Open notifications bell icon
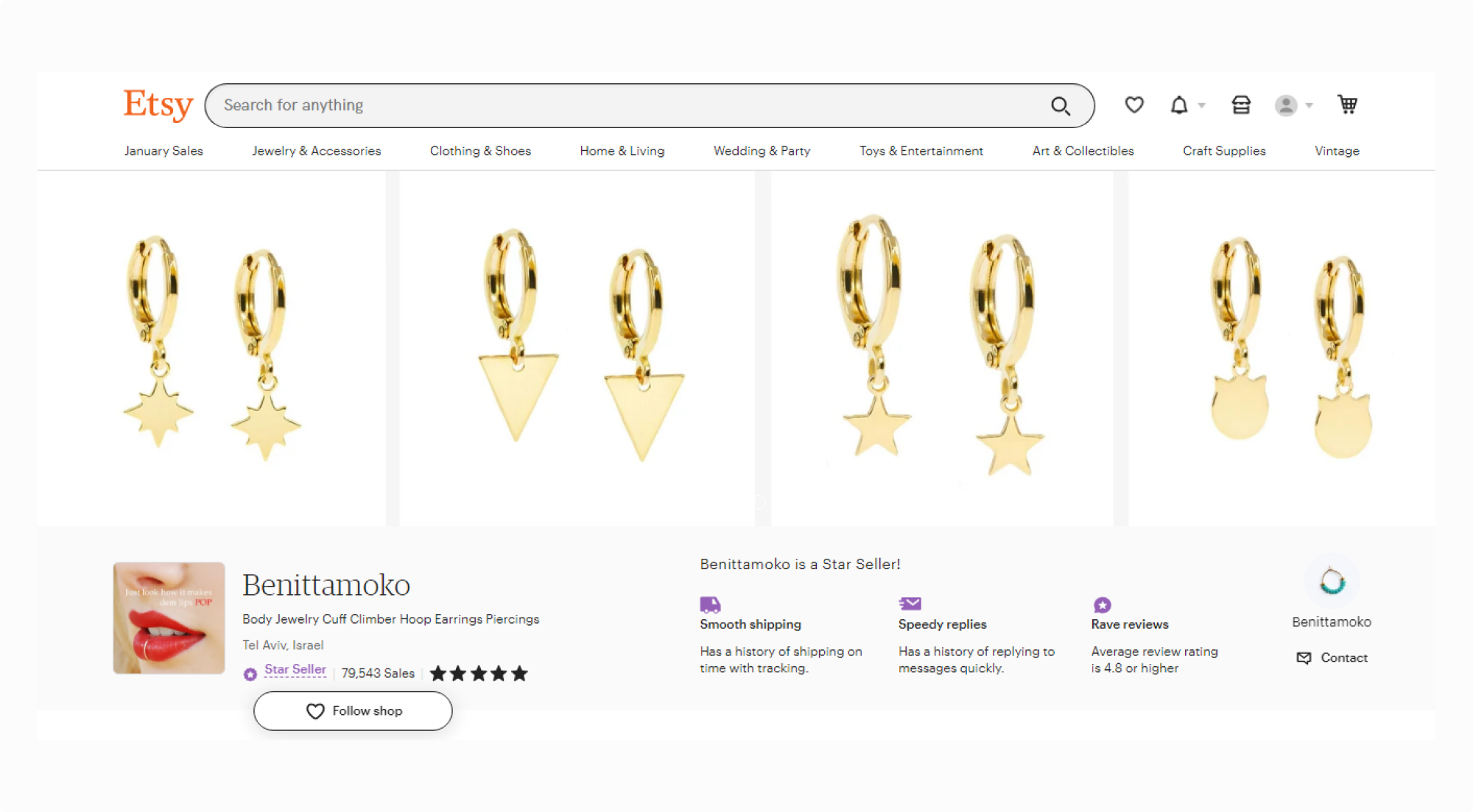Image resolution: width=1473 pixels, height=812 pixels. click(1179, 105)
